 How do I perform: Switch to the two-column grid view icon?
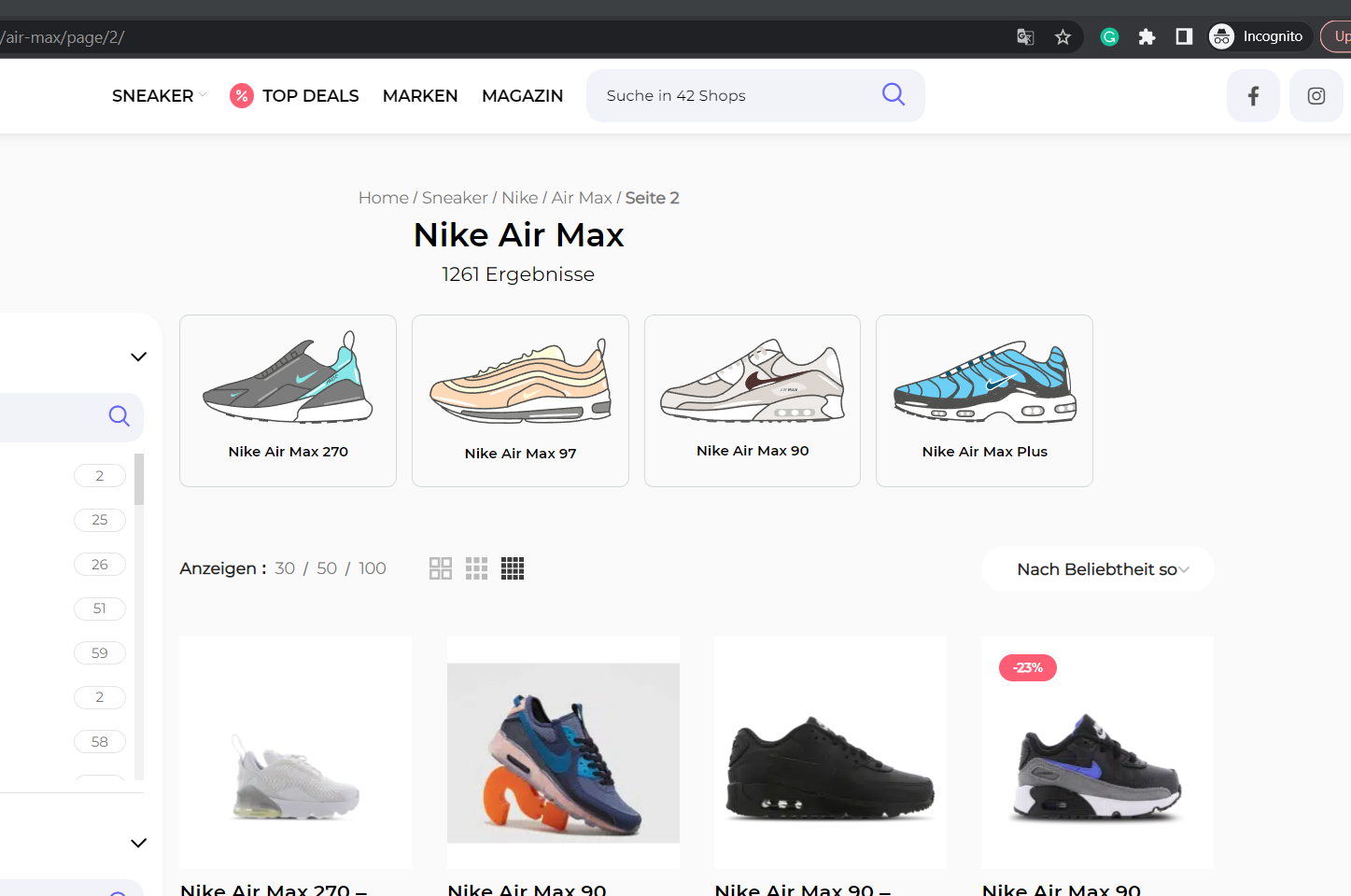coord(441,568)
